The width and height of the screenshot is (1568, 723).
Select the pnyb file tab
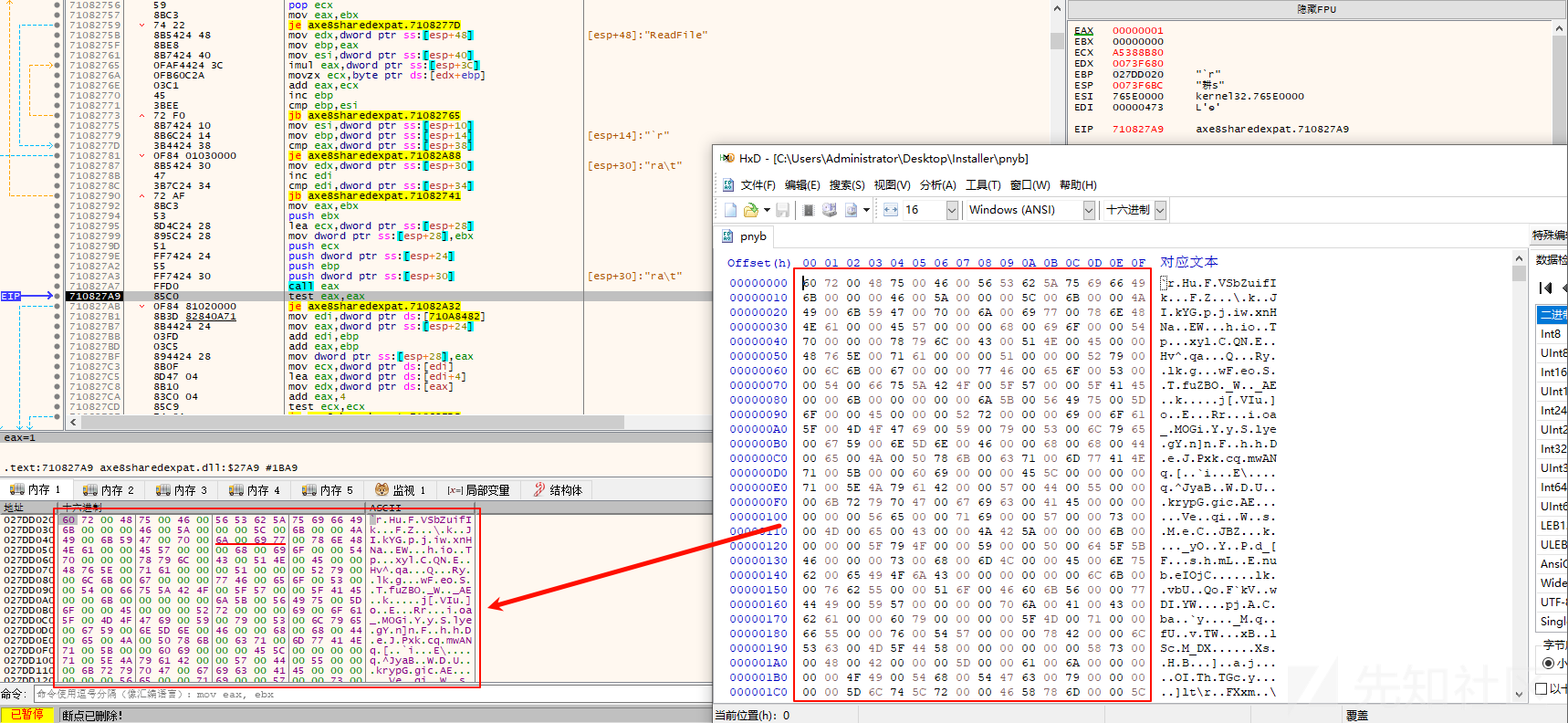tap(744, 236)
